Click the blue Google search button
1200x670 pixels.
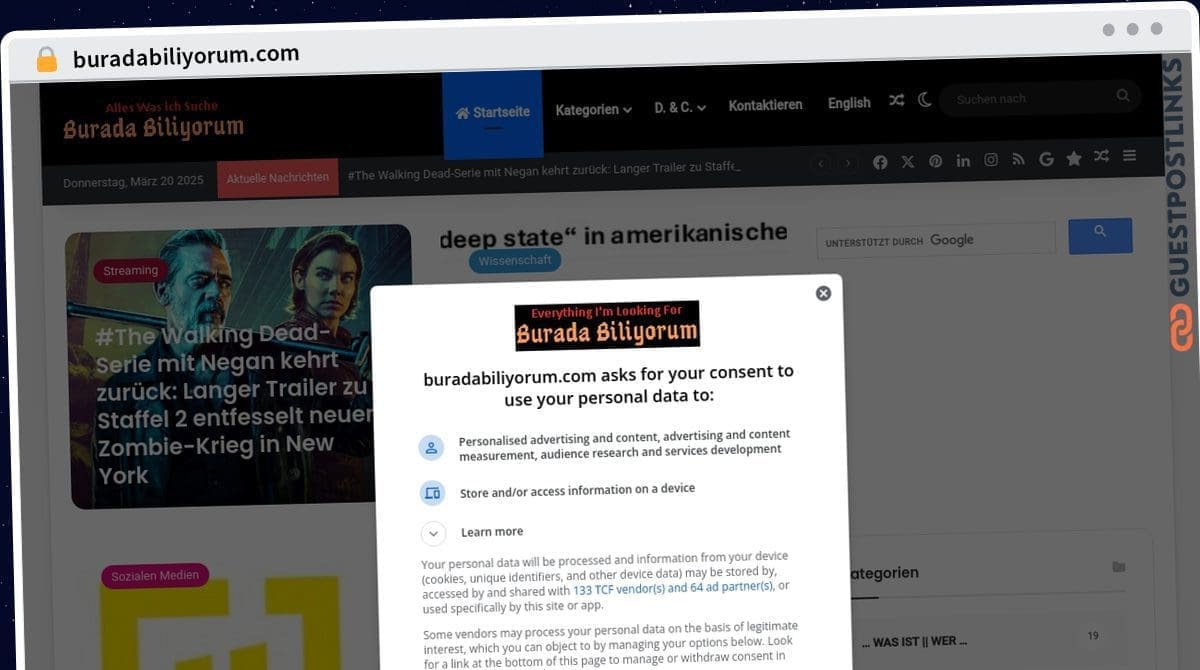(x=1100, y=235)
